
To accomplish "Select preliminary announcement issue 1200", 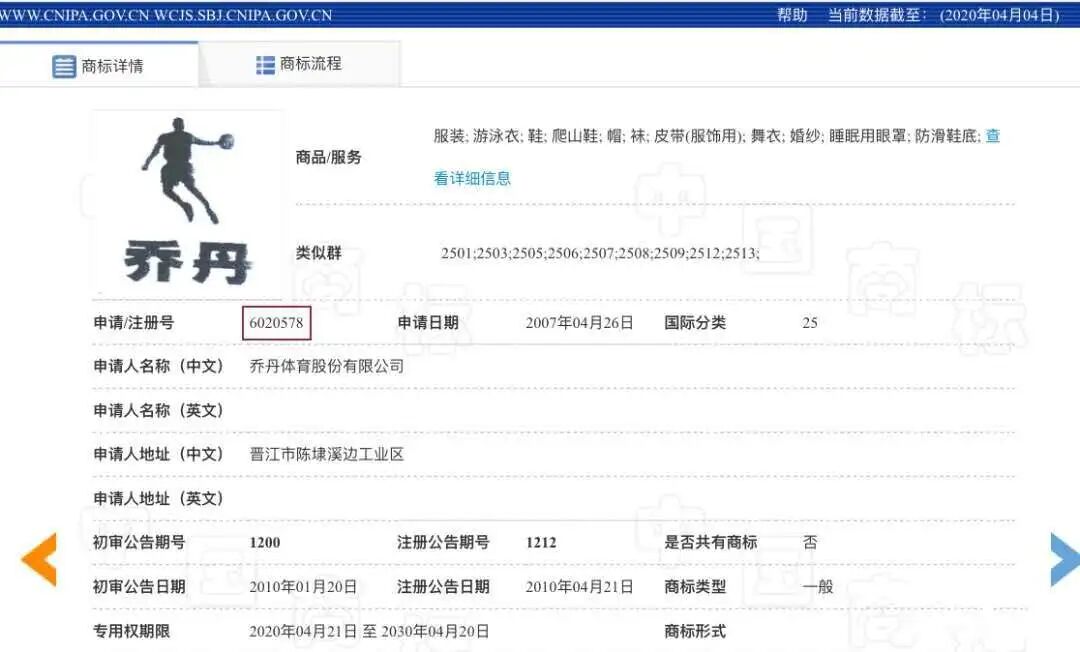I will 265,543.
